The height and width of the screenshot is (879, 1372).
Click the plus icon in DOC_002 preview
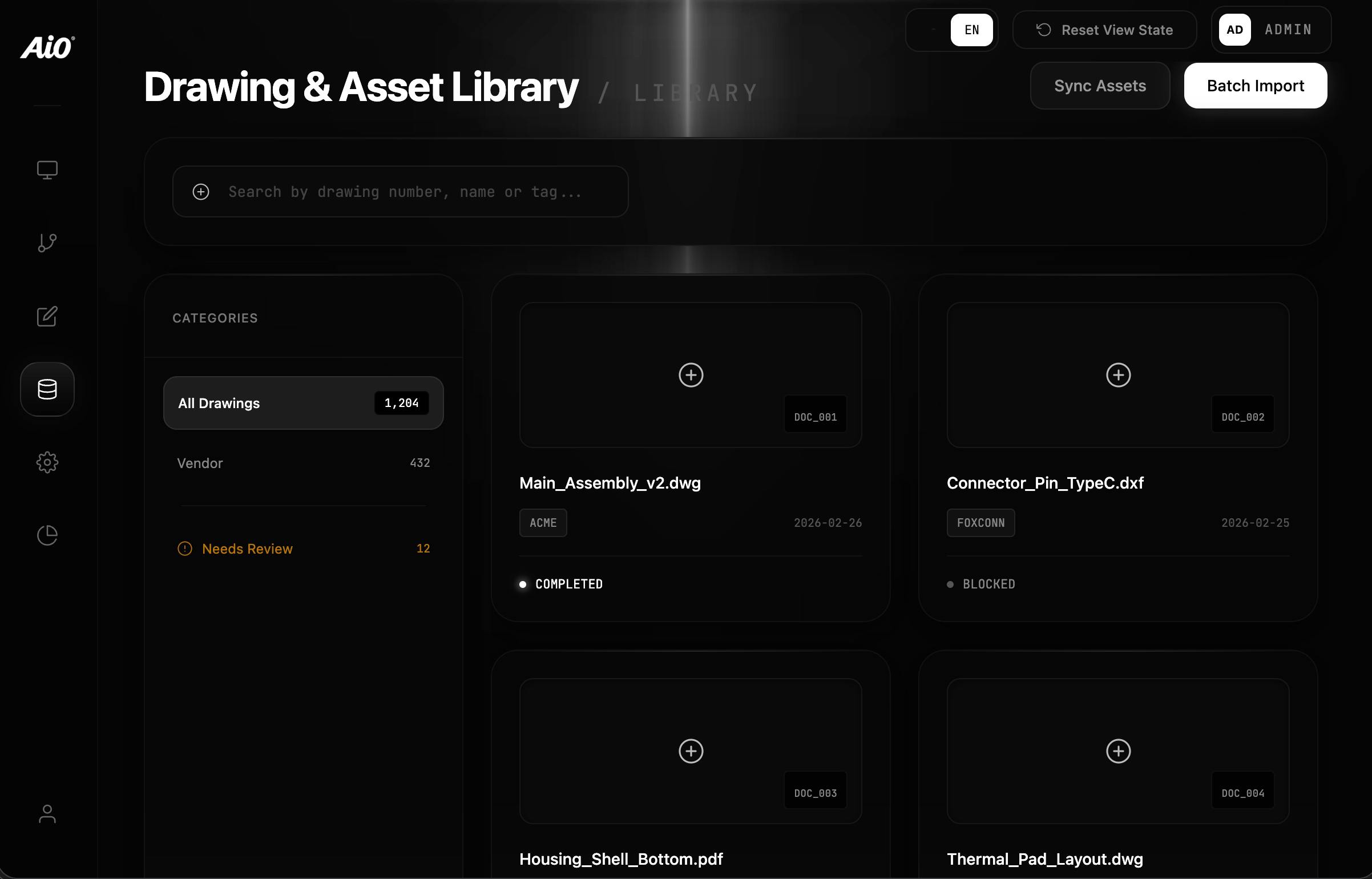tap(1118, 375)
